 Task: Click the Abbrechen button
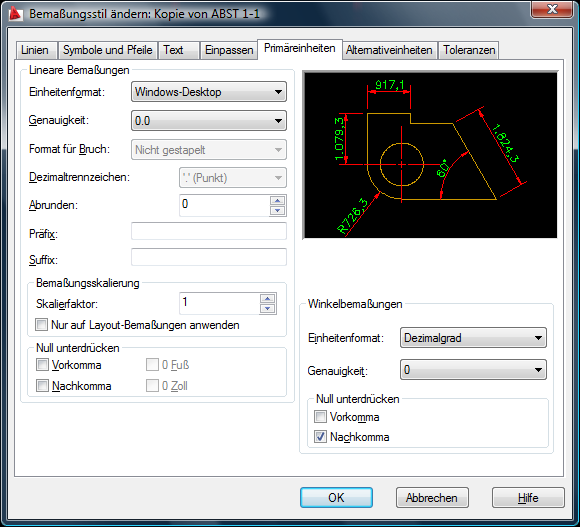(x=432, y=498)
